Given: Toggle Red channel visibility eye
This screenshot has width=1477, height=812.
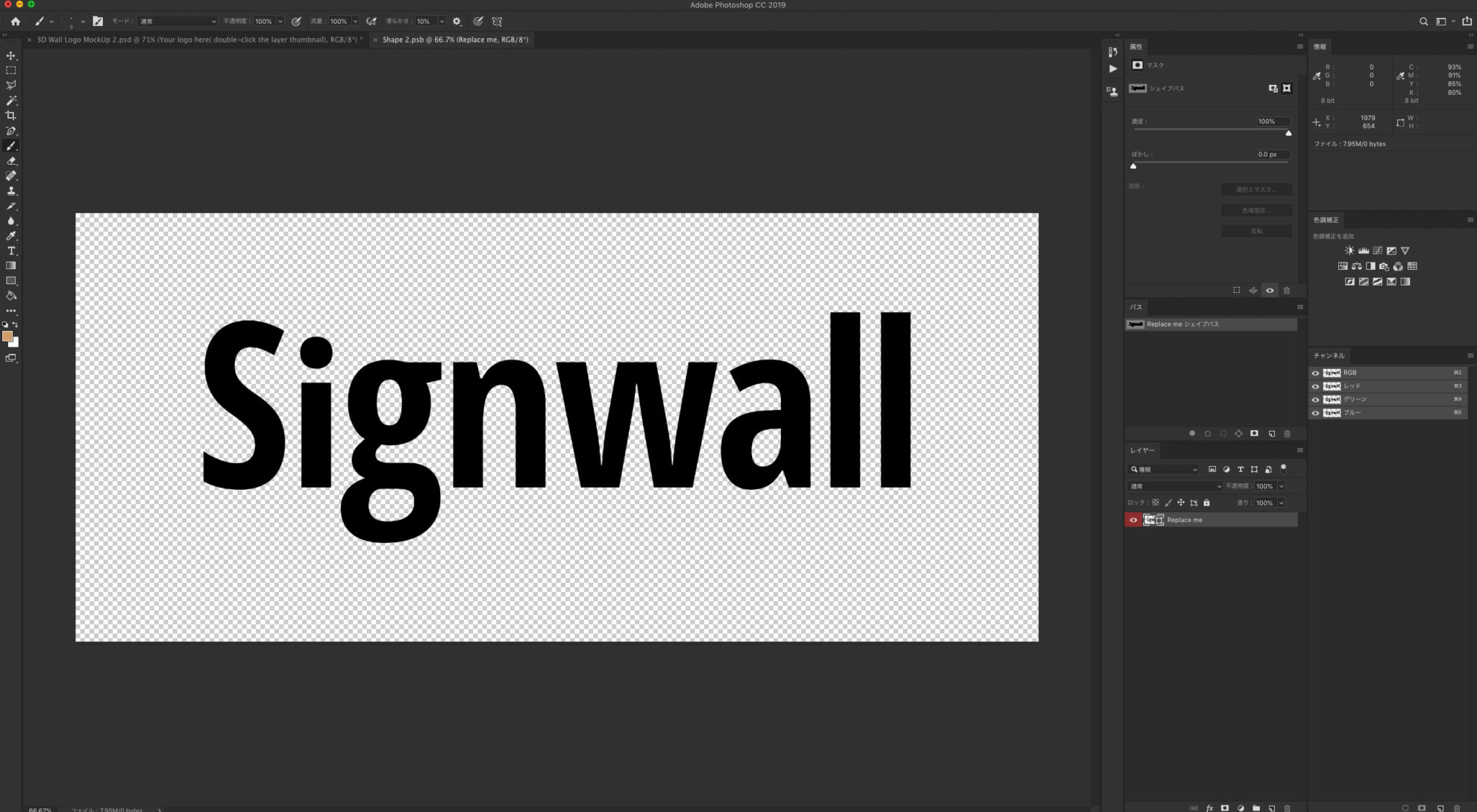Looking at the screenshot, I should coord(1315,386).
